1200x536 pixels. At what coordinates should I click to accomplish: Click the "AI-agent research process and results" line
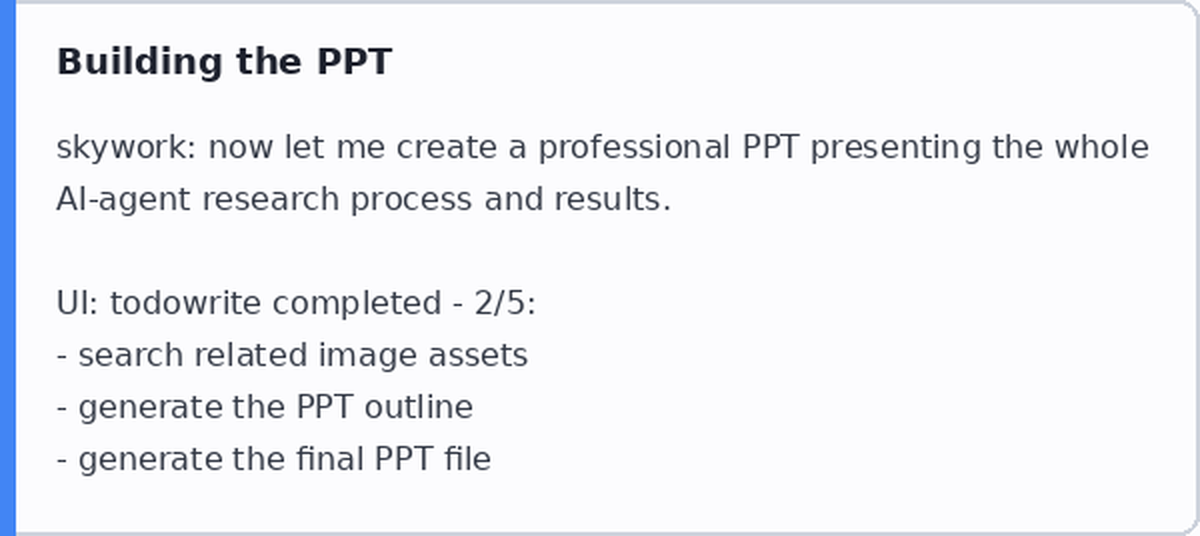point(363,200)
